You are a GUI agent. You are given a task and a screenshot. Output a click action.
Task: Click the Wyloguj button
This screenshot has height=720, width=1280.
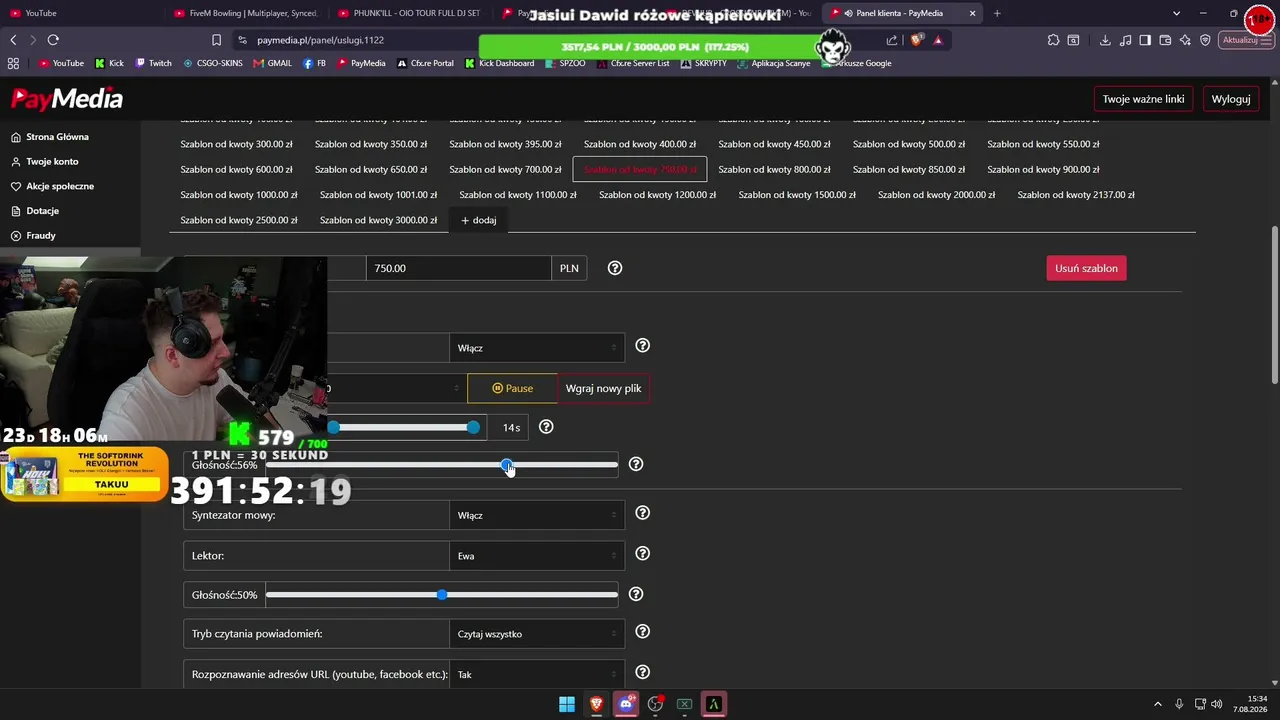pyautogui.click(x=1231, y=99)
